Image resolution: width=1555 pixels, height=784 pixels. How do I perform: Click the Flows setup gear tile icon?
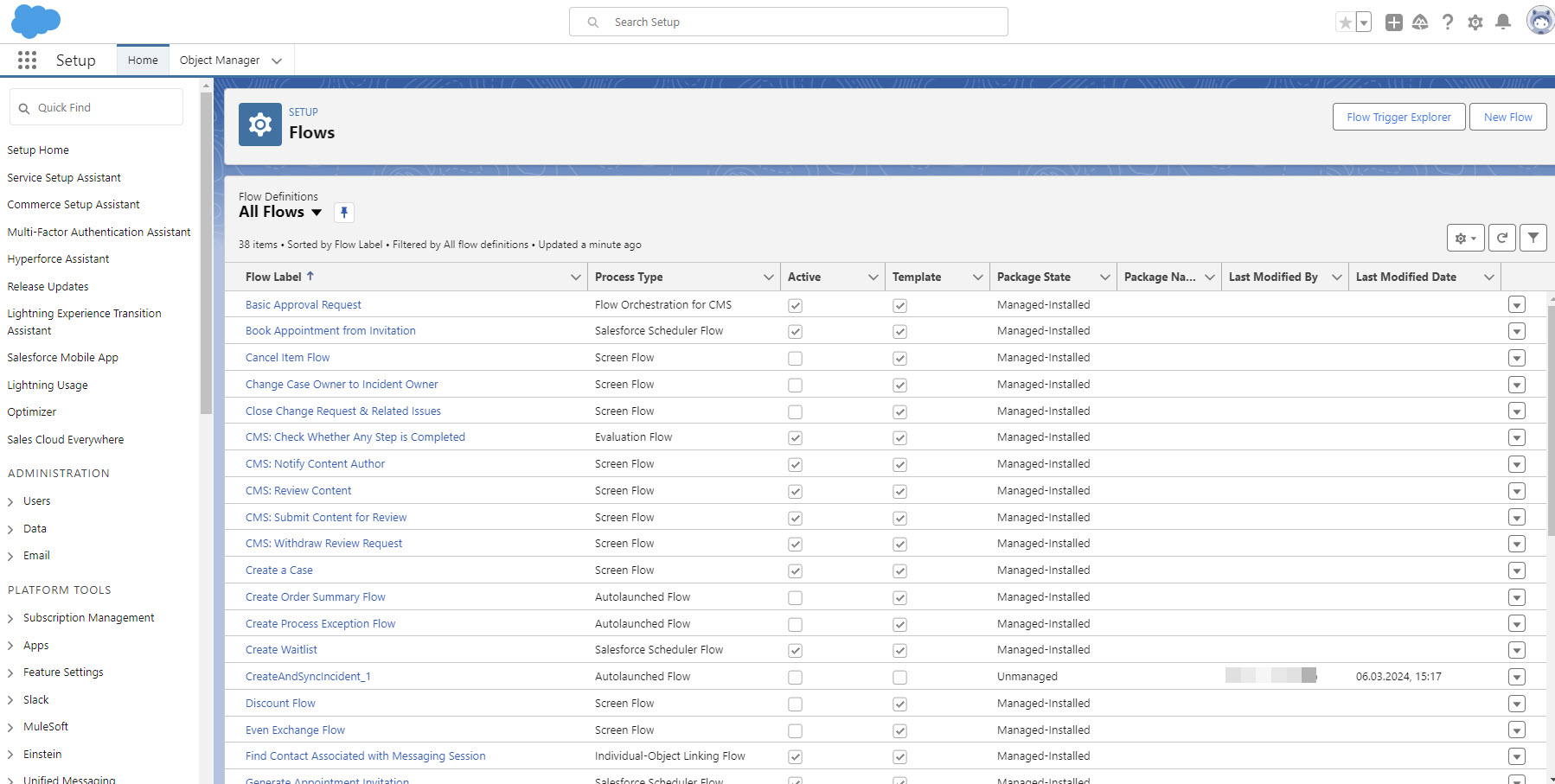[260, 124]
